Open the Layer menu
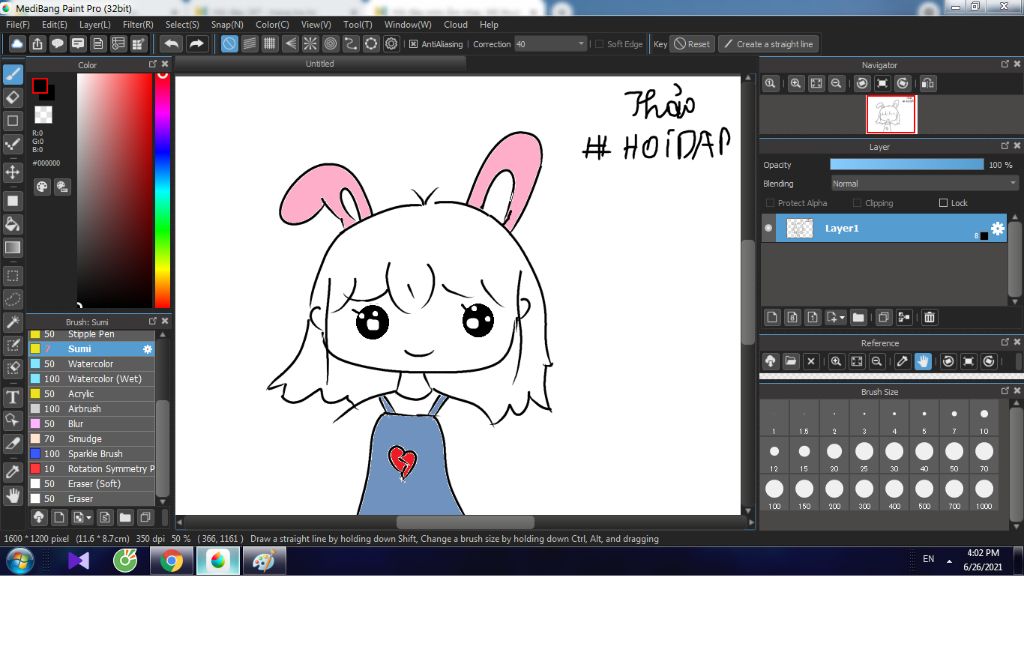Screen dimensions: 1024x661 [95, 24]
